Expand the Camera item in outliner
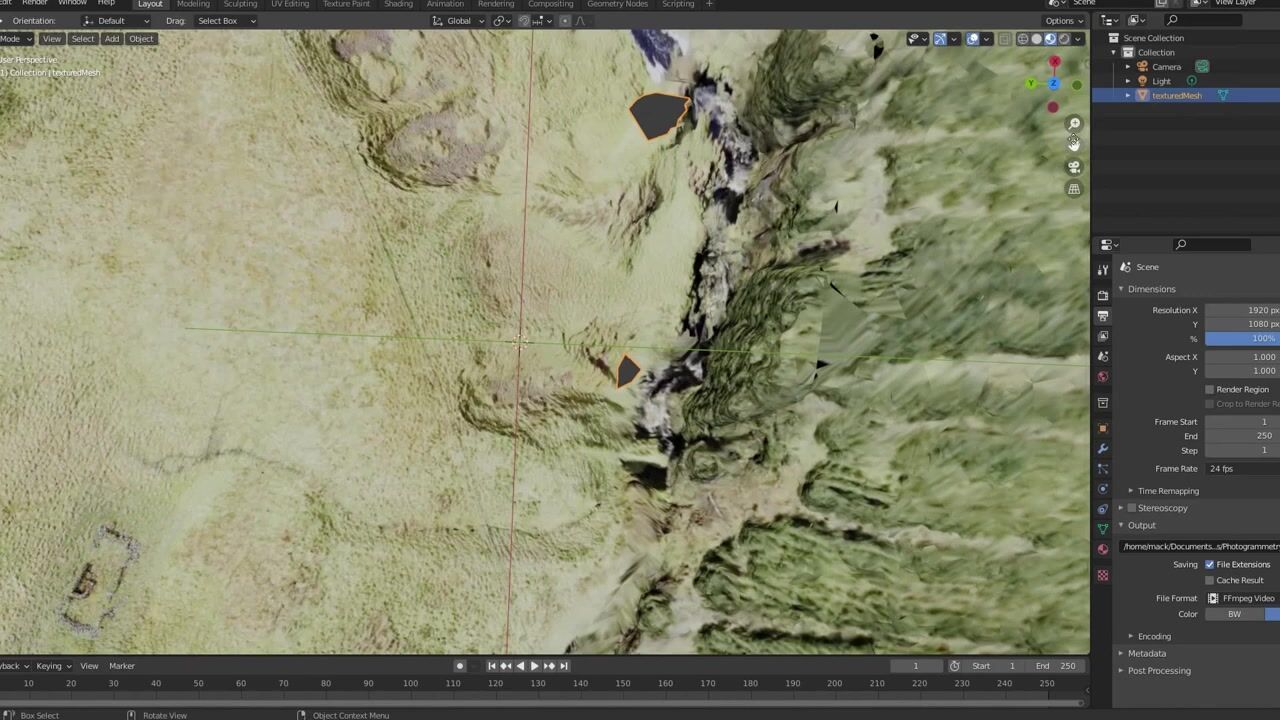This screenshot has height=720, width=1280. click(1128, 67)
